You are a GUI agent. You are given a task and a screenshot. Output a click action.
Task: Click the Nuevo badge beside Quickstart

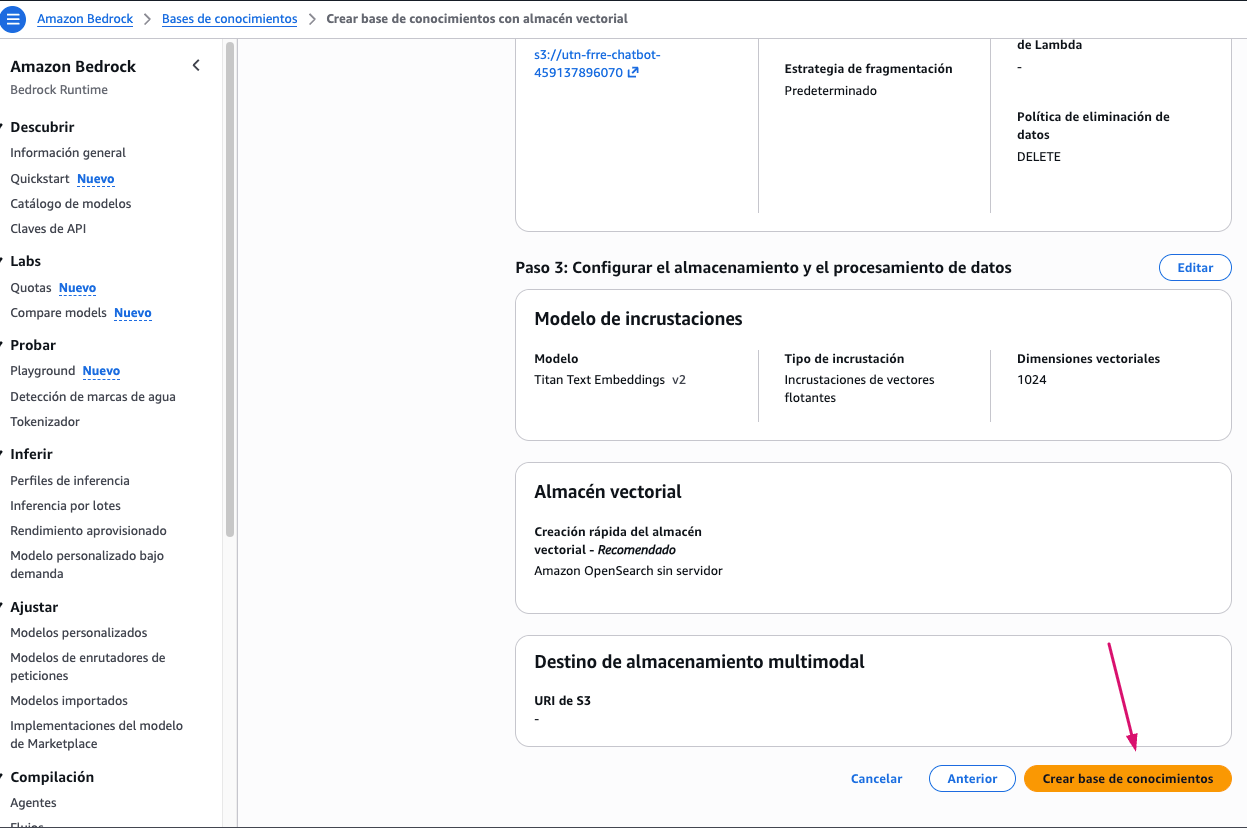point(96,179)
